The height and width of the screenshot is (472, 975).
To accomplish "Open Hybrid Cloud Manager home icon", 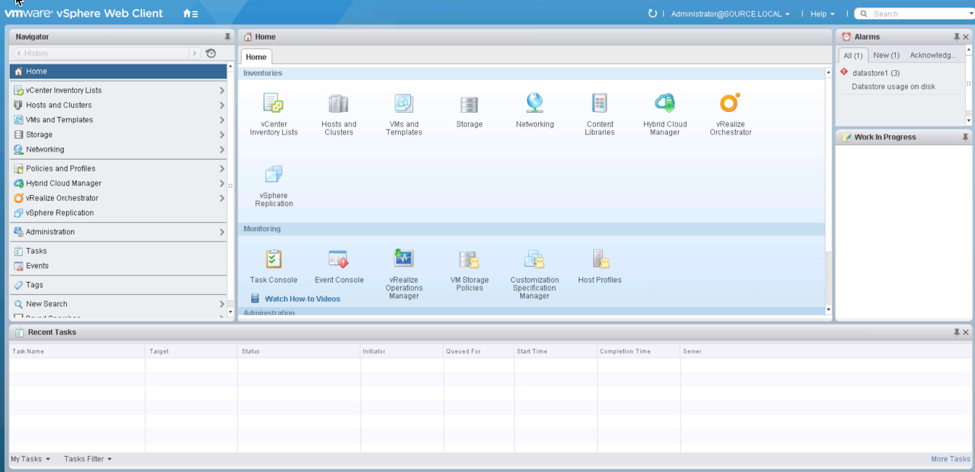I will (665, 103).
